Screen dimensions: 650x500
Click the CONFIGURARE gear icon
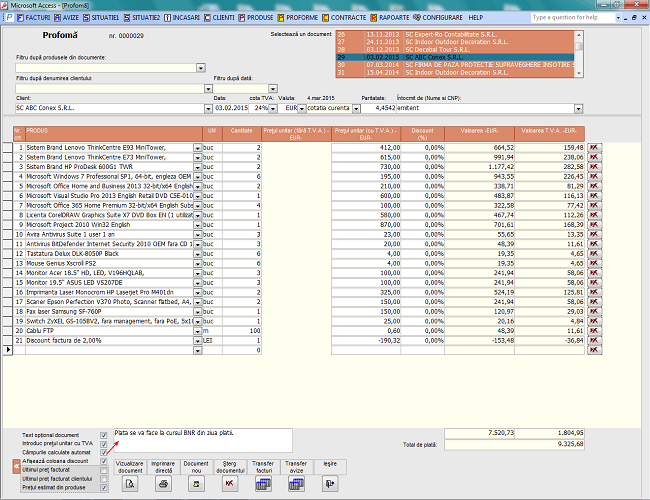[x=417, y=17]
